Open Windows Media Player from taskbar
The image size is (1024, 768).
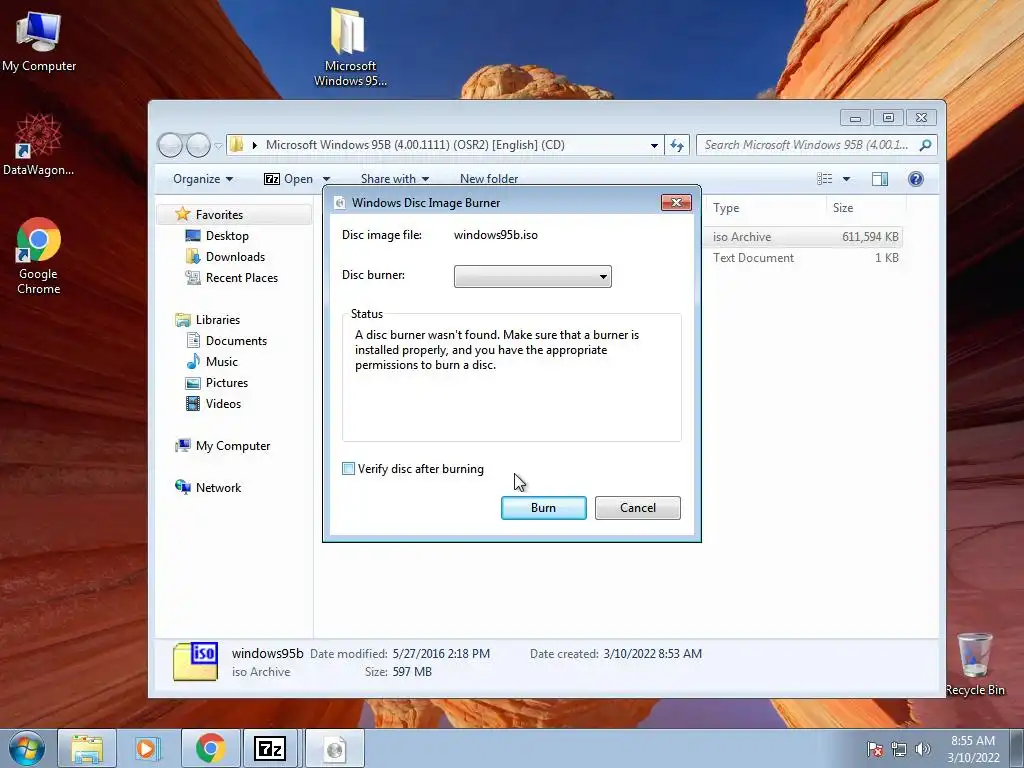coord(146,748)
